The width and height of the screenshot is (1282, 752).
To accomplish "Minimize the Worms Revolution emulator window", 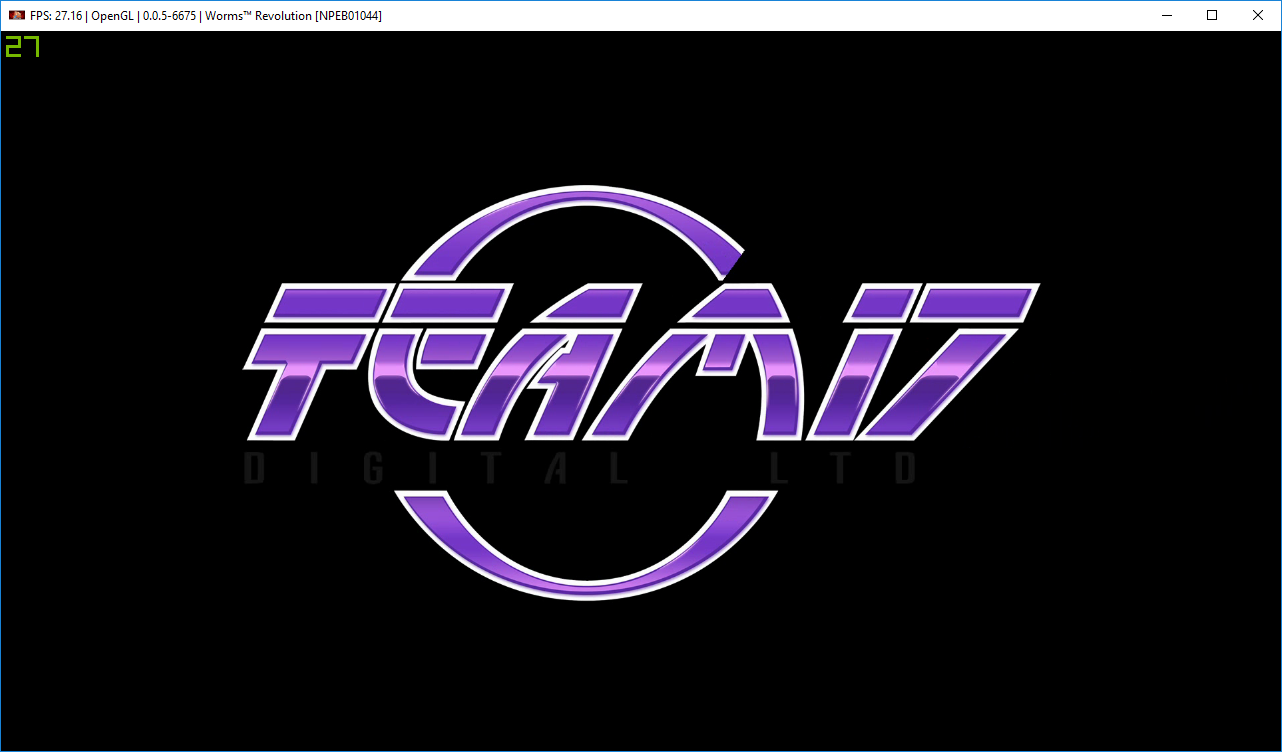I will point(1166,16).
